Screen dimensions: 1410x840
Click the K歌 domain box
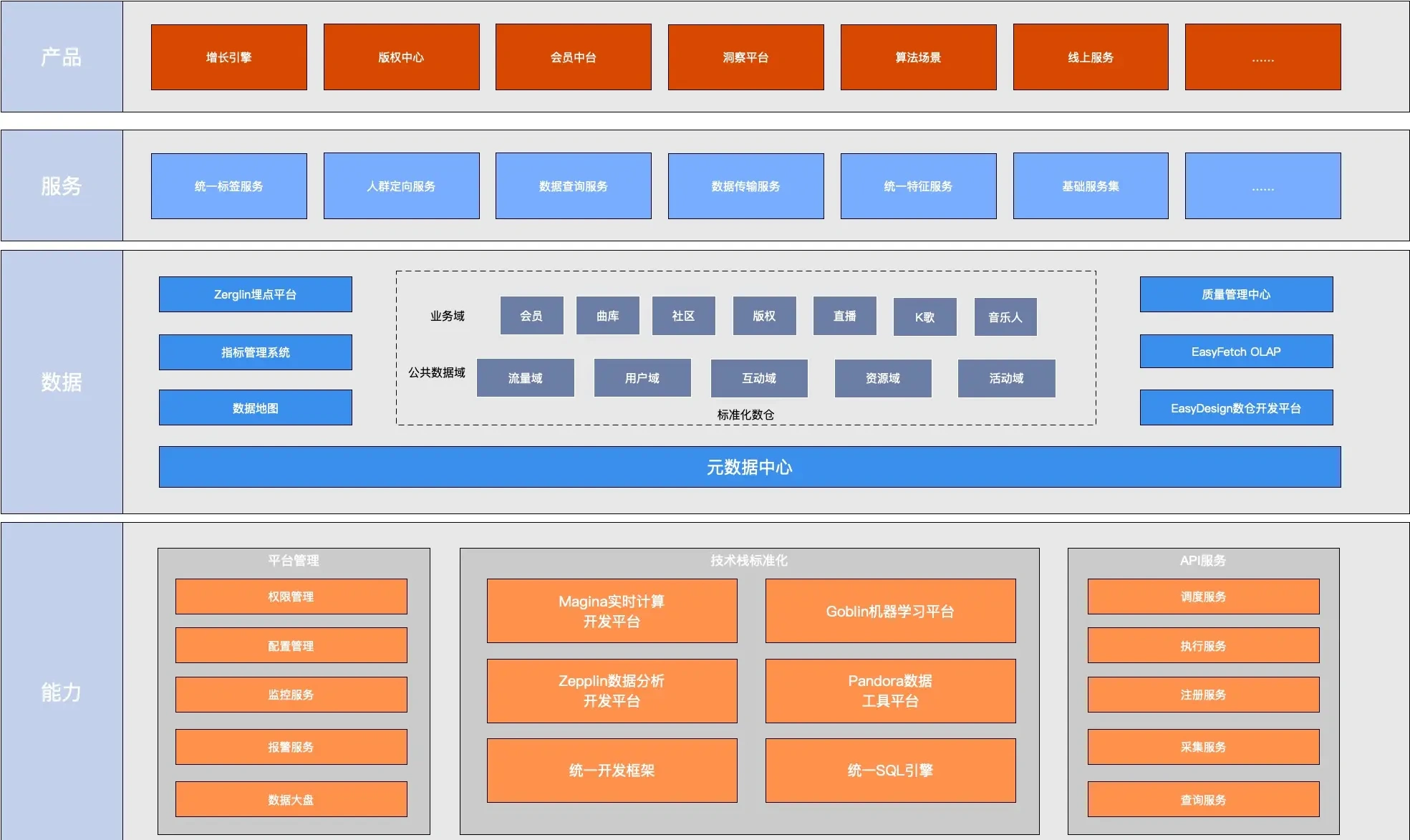924,317
